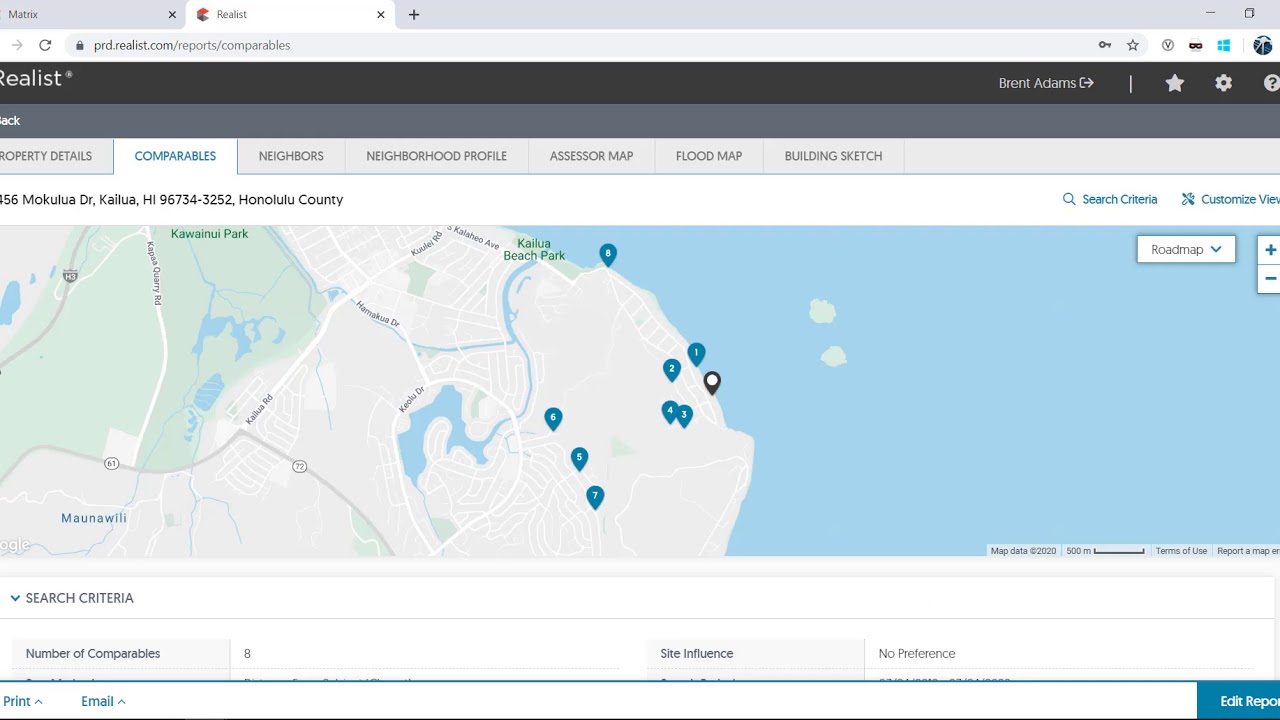Click Report a map error link

pos(1248,551)
